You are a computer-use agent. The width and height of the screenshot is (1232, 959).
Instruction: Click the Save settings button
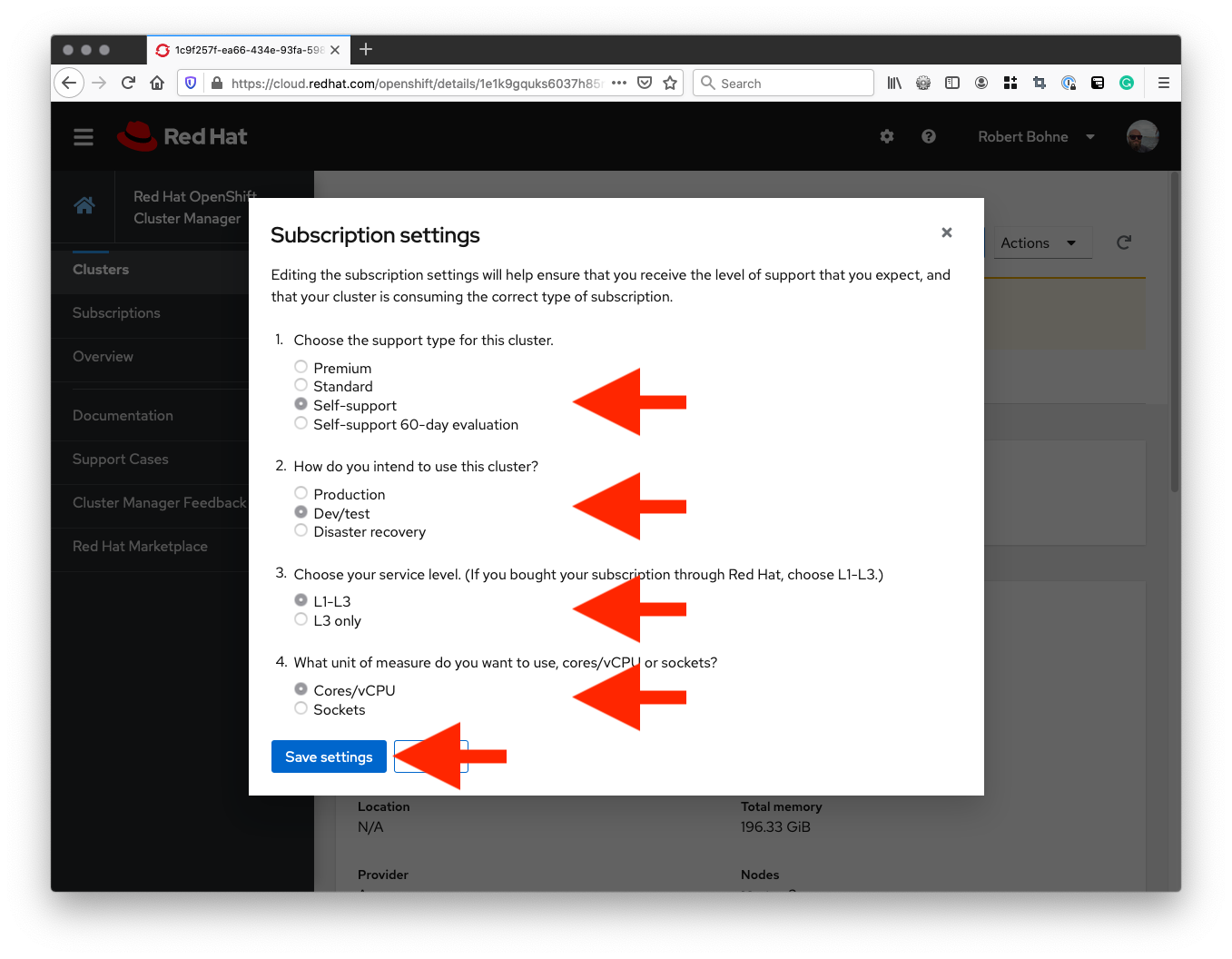[x=329, y=756]
